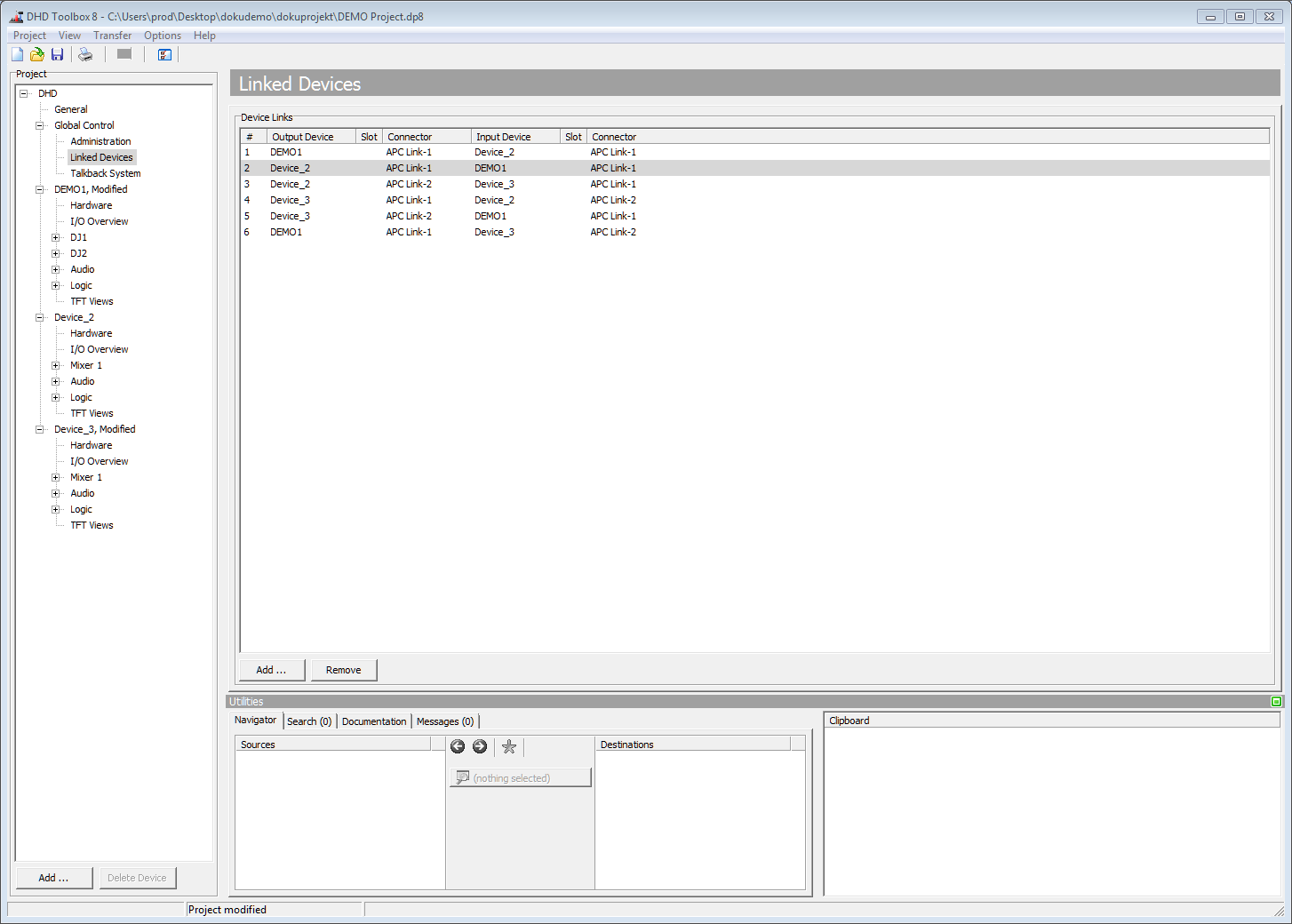Click the checklist options icon in toolbar

(x=164, y=54)
